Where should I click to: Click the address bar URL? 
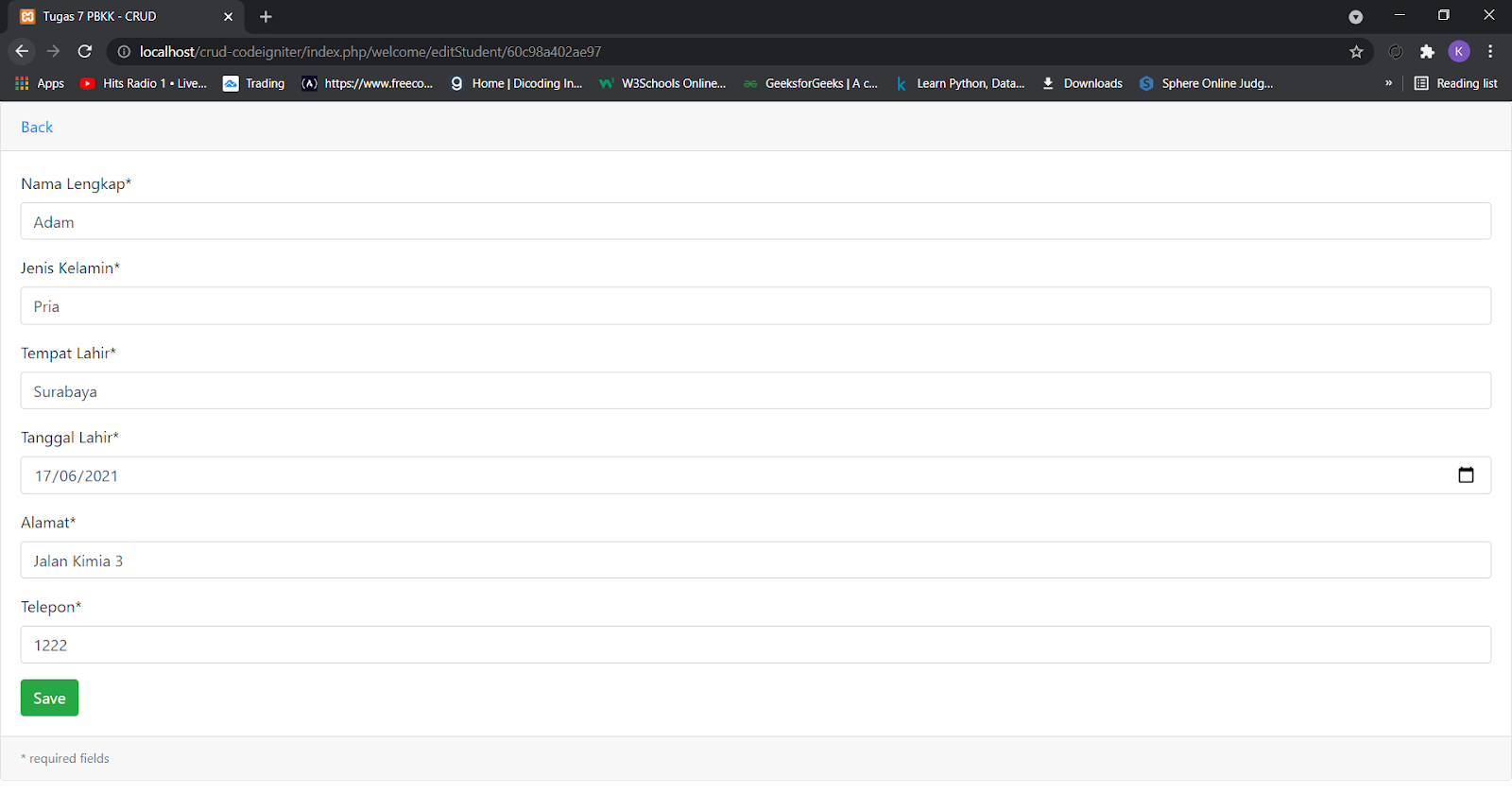pyautogui.click(x=370, y=52)
